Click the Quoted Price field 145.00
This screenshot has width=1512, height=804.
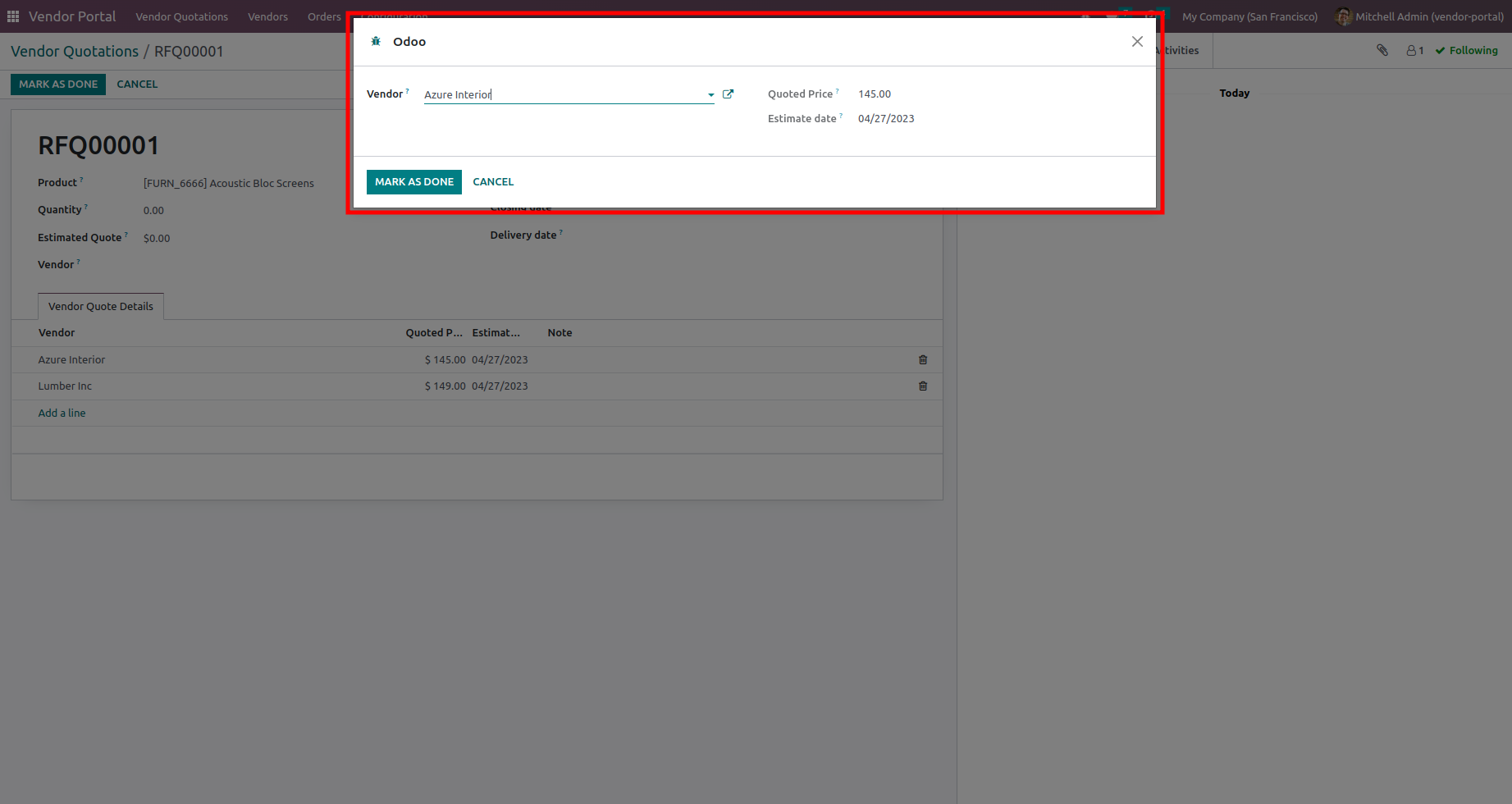(875, 94)
